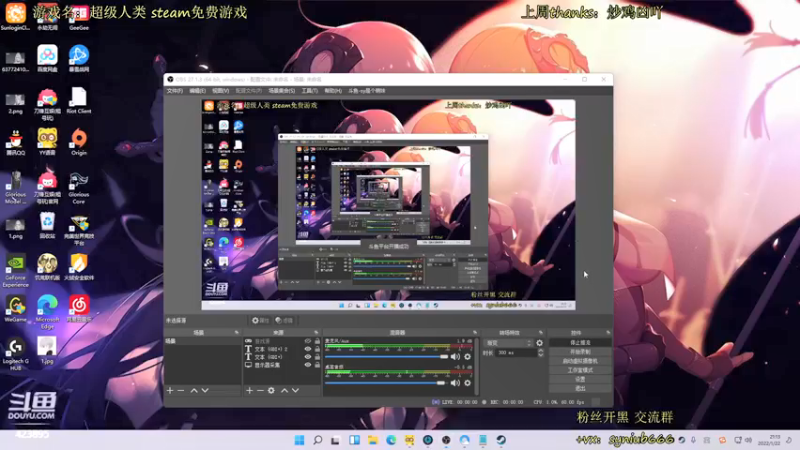
Task: Click Stop Streaming button in controls
Action: 580,342
